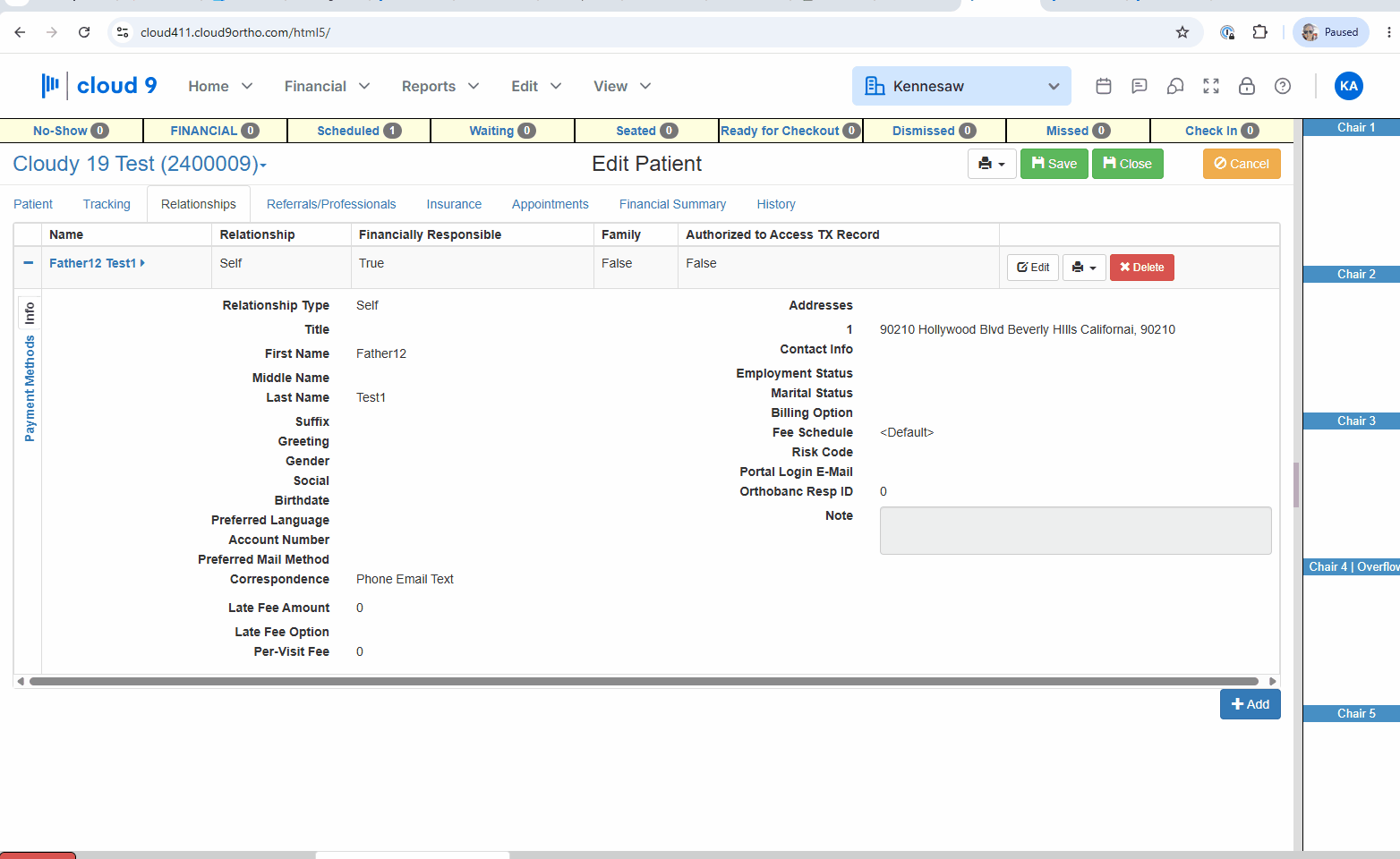1400x859 pixels.
Task: Open the messages chat icon
Action: click(1140, 86)
